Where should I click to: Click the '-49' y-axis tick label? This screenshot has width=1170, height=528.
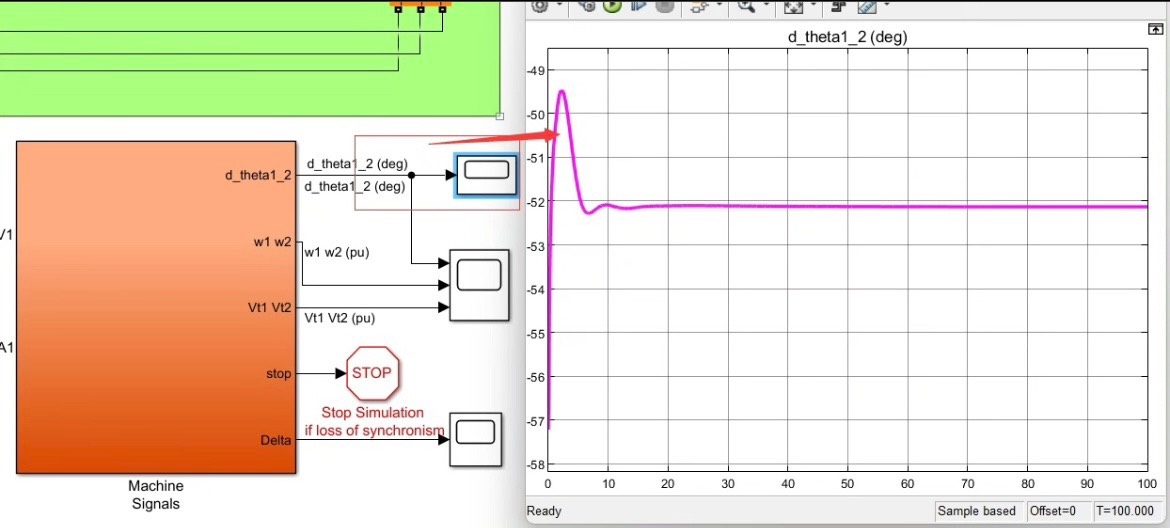coord(536,71)
